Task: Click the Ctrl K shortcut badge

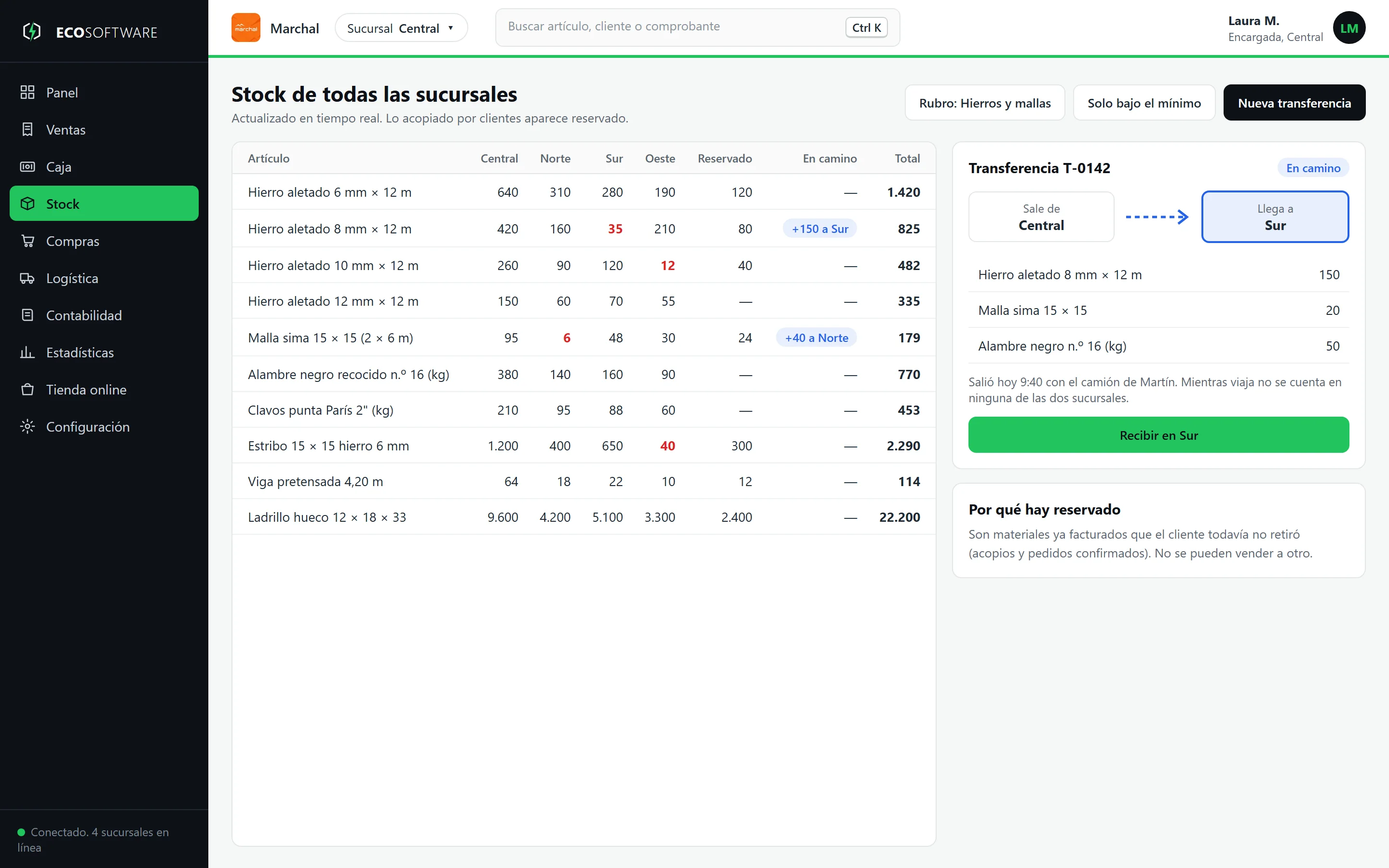Action: click(x=866, y=27)
